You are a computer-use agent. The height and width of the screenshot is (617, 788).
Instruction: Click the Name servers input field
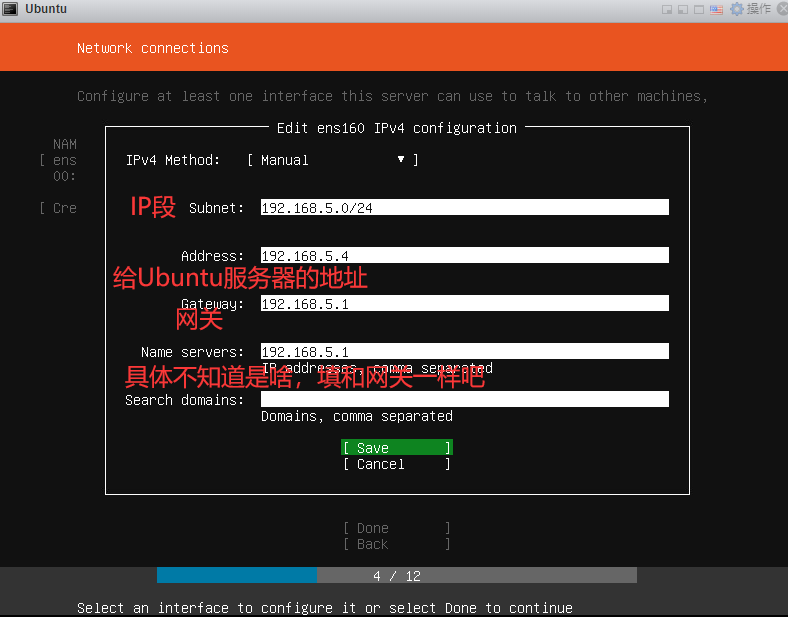click(464, 352)
